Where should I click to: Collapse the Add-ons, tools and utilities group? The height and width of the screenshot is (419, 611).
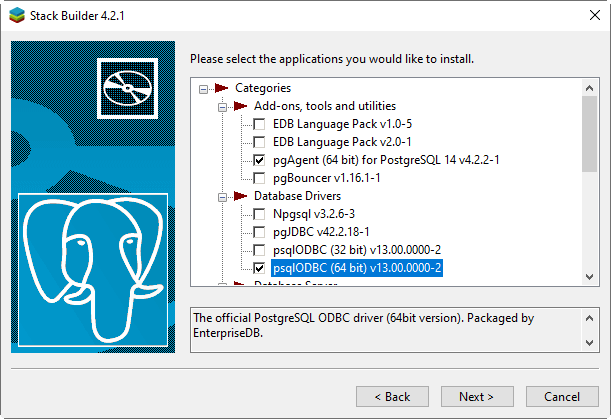(x=221, y=106)
